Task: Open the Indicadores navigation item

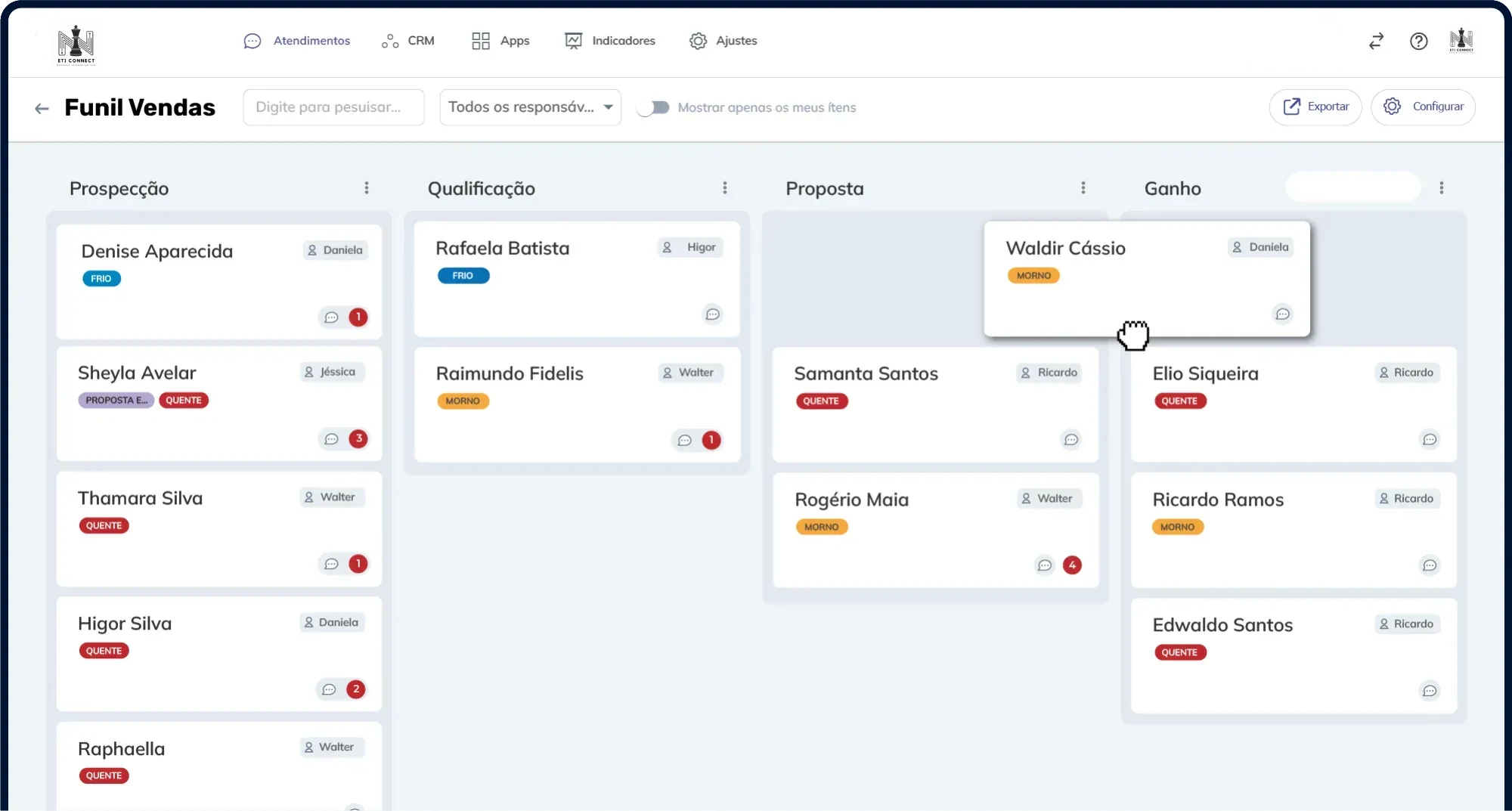Action: [x=610, y=41]
